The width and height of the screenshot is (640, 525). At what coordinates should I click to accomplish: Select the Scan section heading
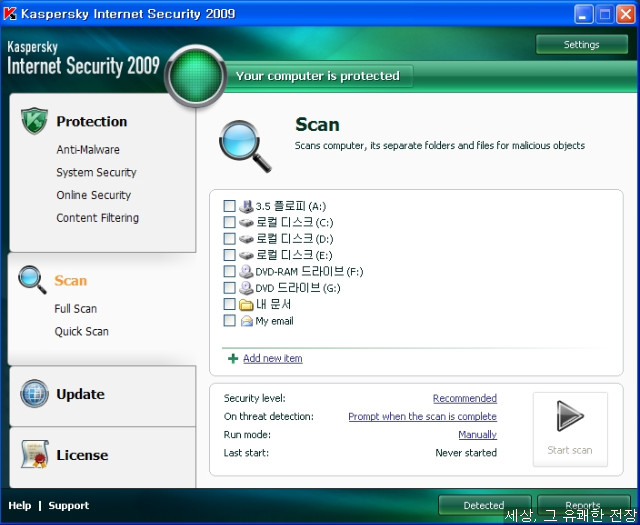pyautogui.click(x=71, y=280)
